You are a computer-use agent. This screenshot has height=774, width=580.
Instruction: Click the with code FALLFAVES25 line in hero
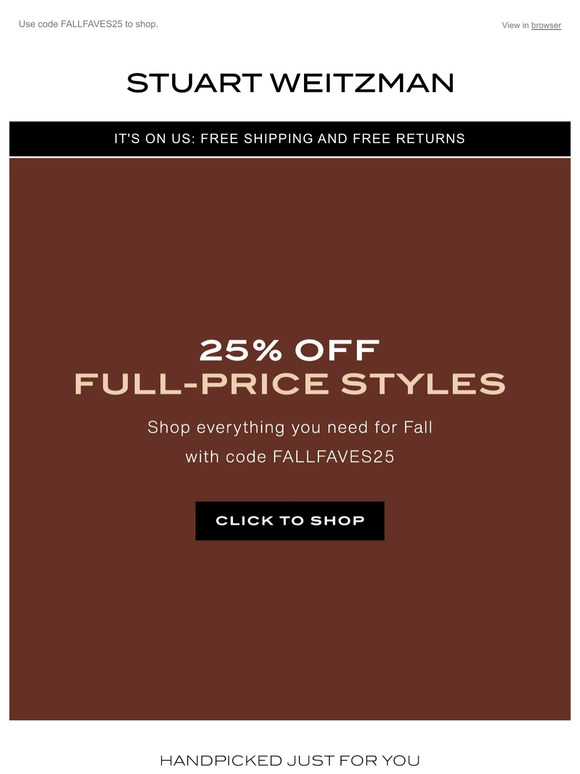[290, 457]
